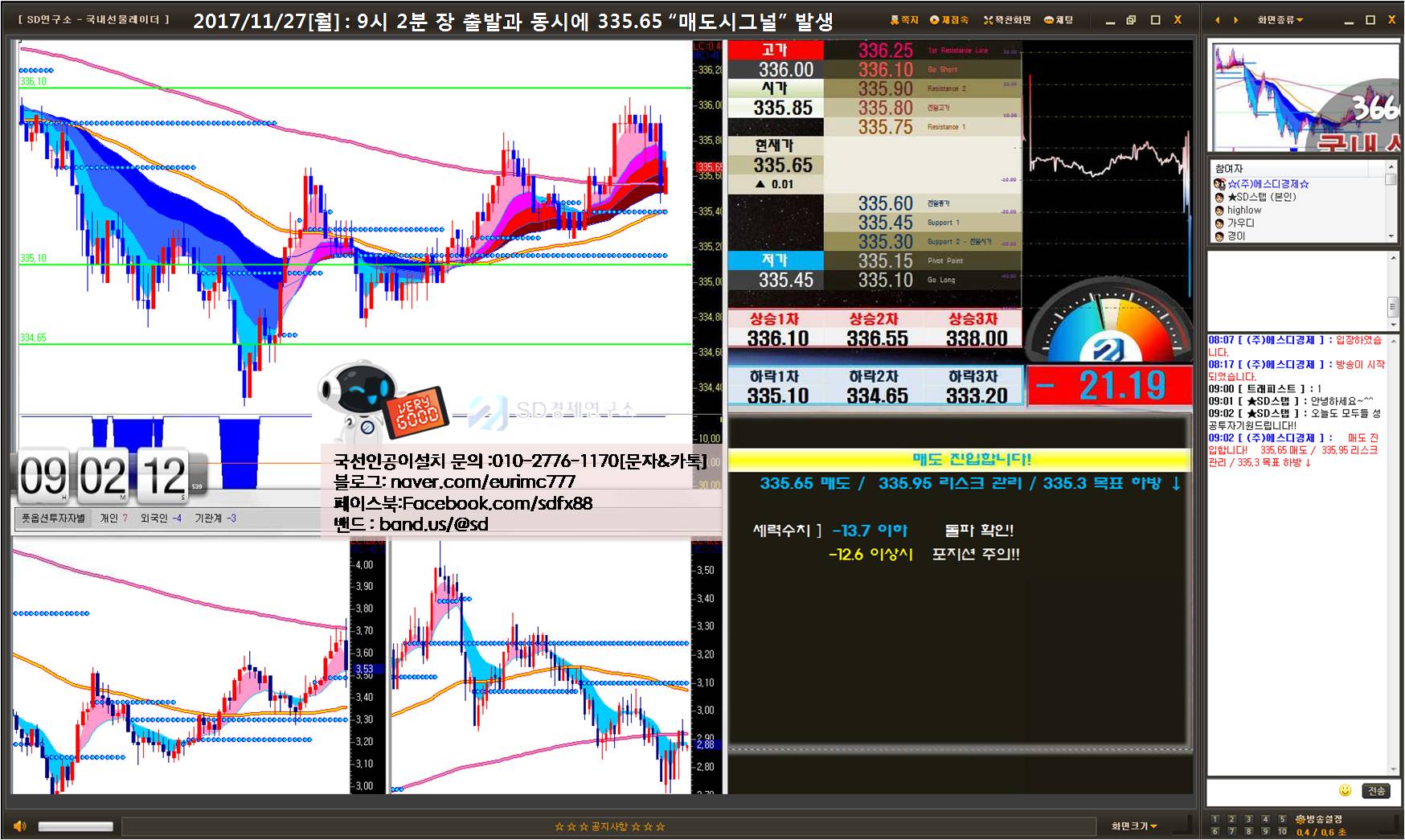This screenshot has width=1405, height=840.
Task: Select participant 경이
Action: (x=1236, y=236)
